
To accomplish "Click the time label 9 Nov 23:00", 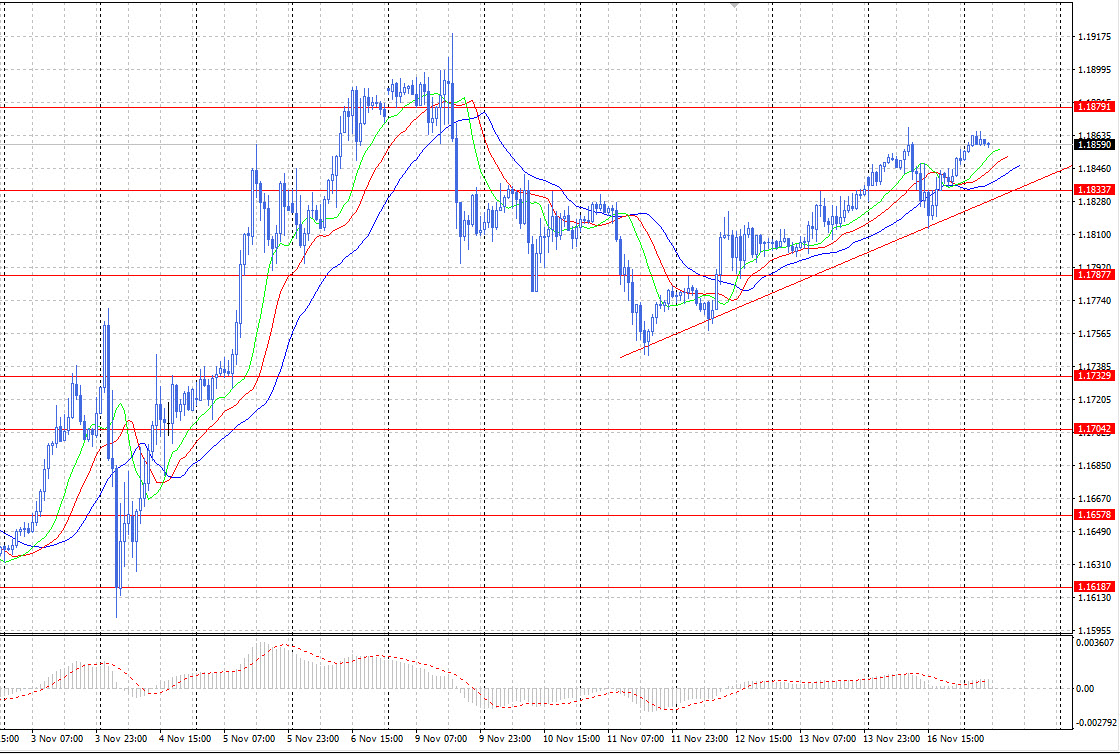I will click(x=505, y=738).
